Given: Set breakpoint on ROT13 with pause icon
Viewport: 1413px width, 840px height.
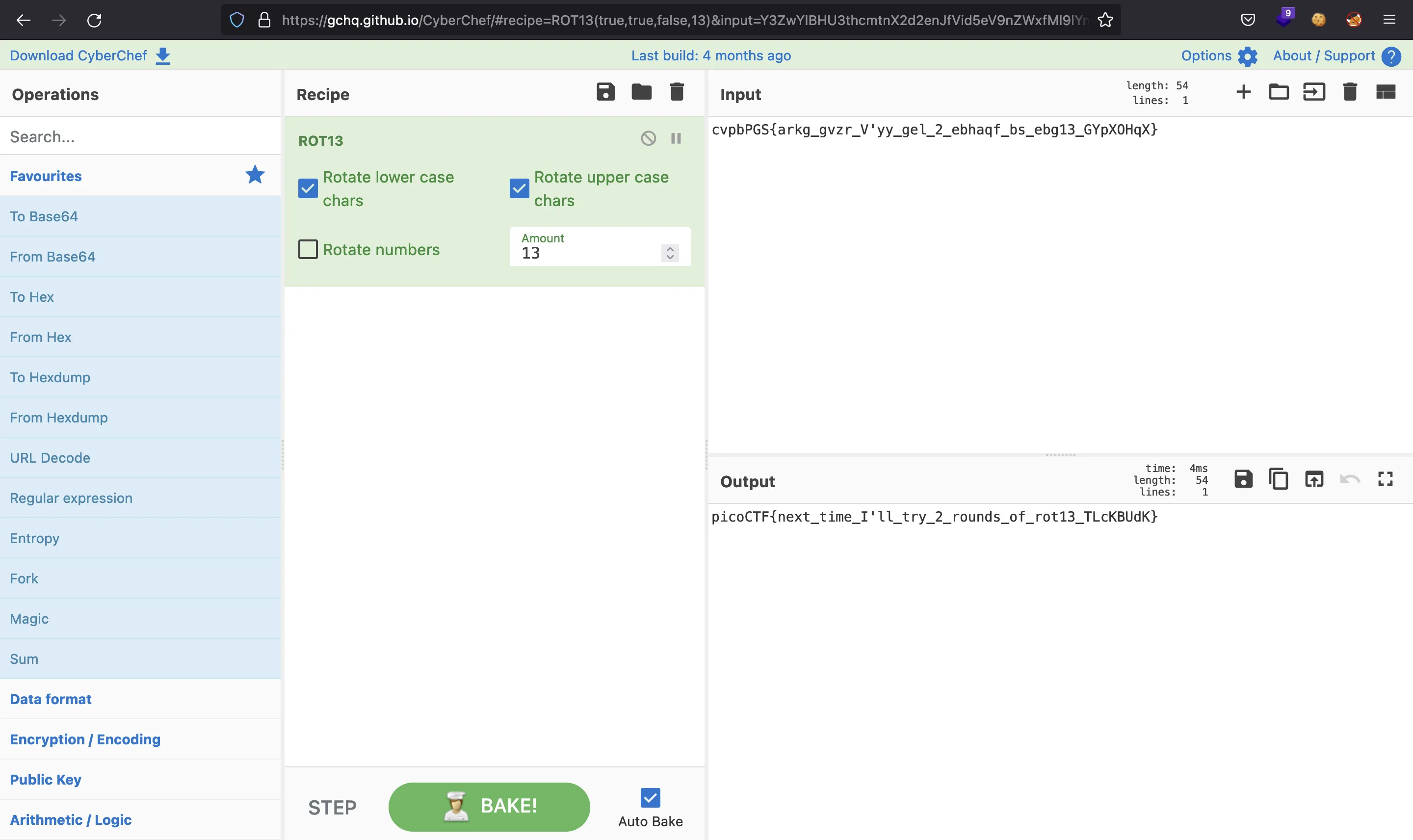Looking at the screenshot, I should (676, 139).
